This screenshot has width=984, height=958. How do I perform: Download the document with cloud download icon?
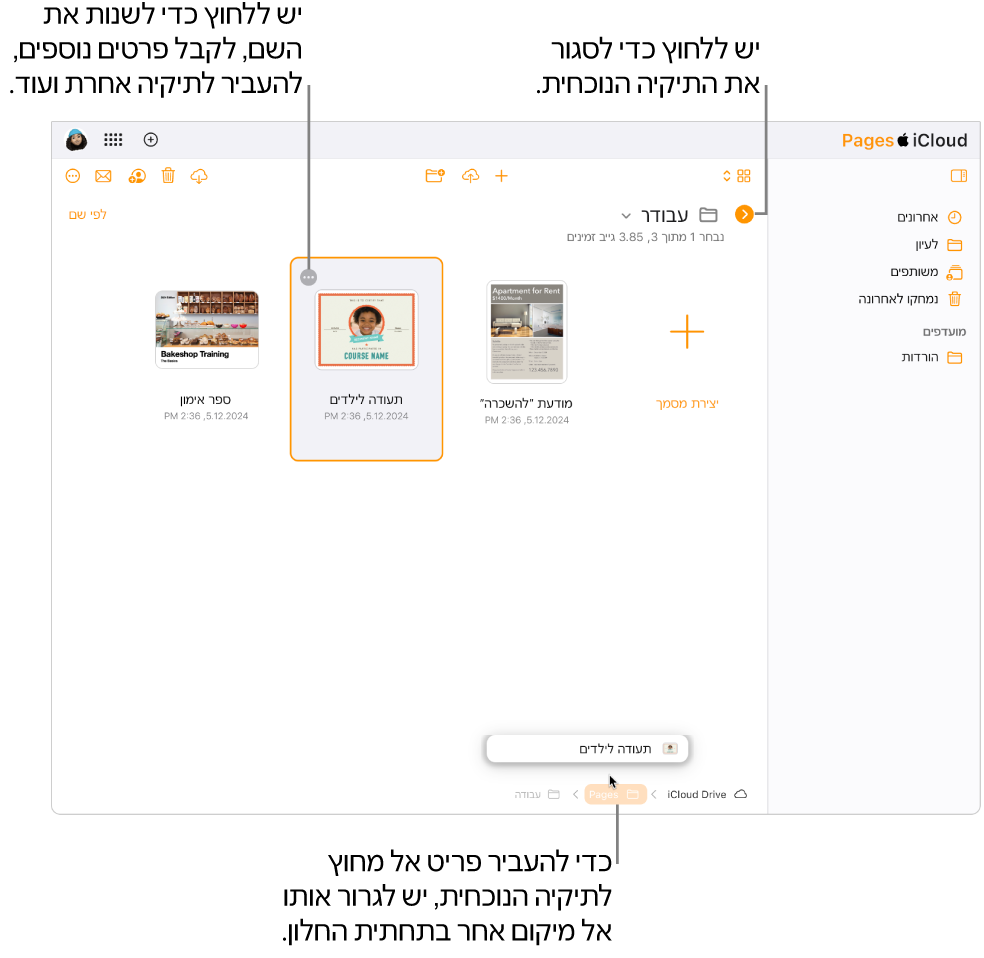click(x=199, y=176)
